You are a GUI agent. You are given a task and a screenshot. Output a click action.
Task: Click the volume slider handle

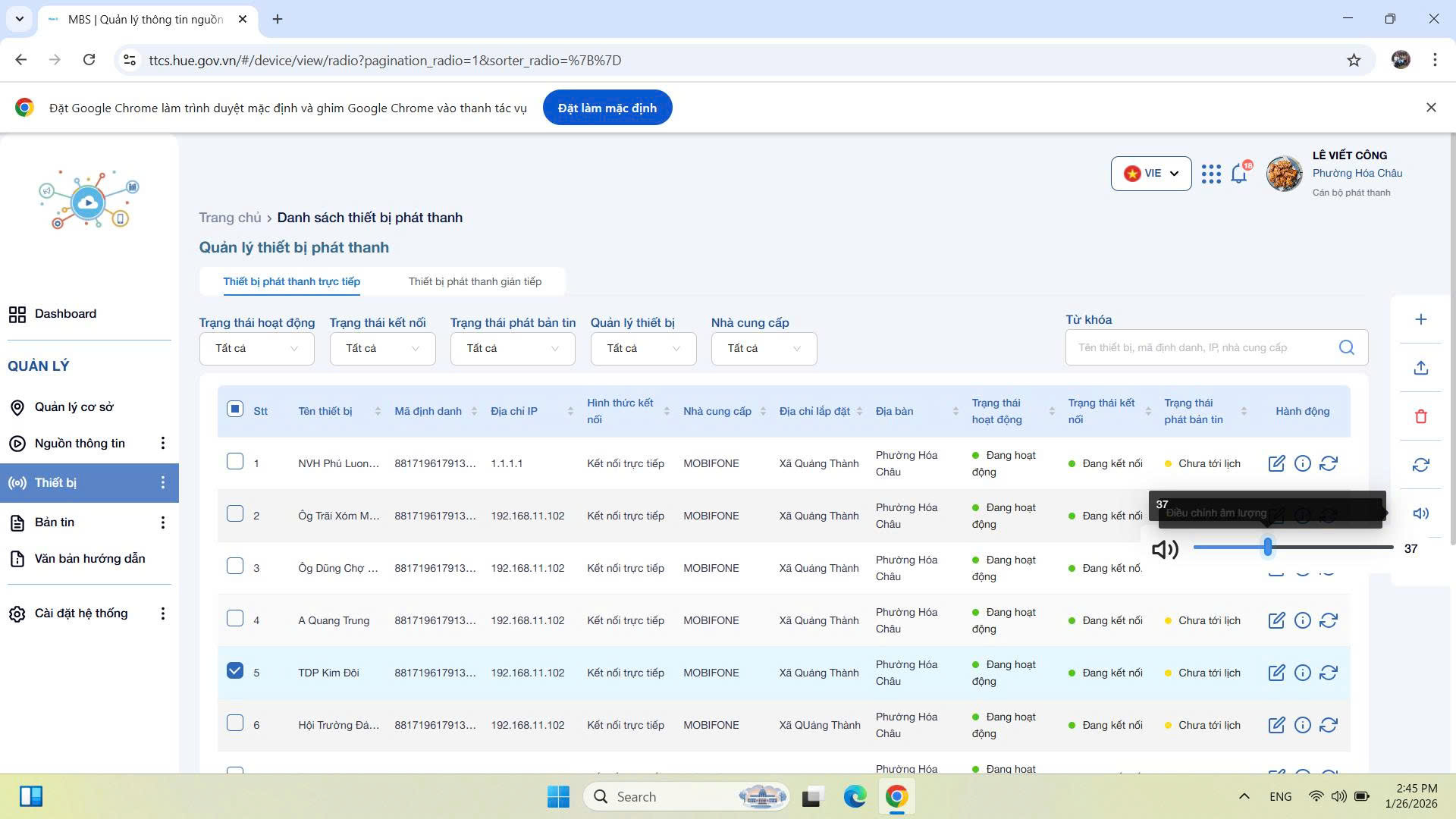click(1267, 547)
